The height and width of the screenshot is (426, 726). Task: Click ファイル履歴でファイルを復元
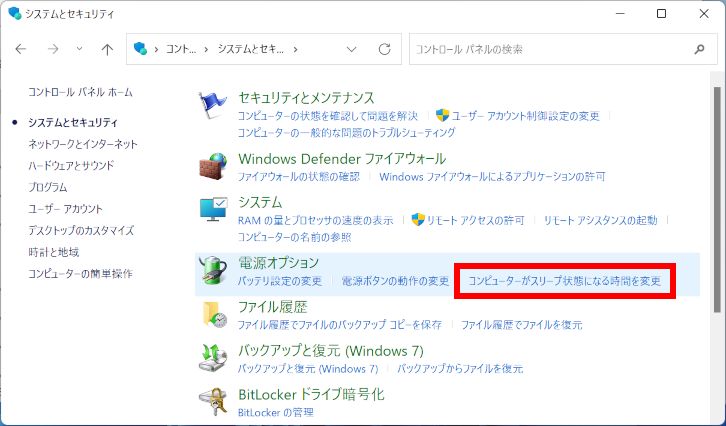coord(522,325)
